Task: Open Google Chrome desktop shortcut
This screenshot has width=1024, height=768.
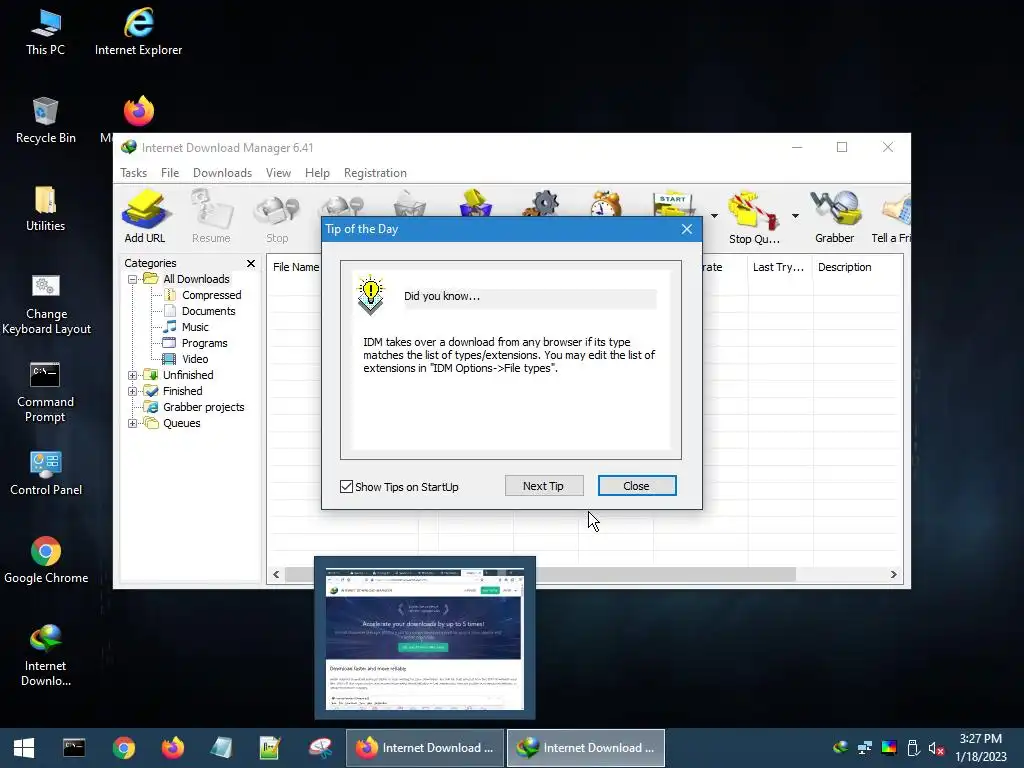Action: click(46, 561)
